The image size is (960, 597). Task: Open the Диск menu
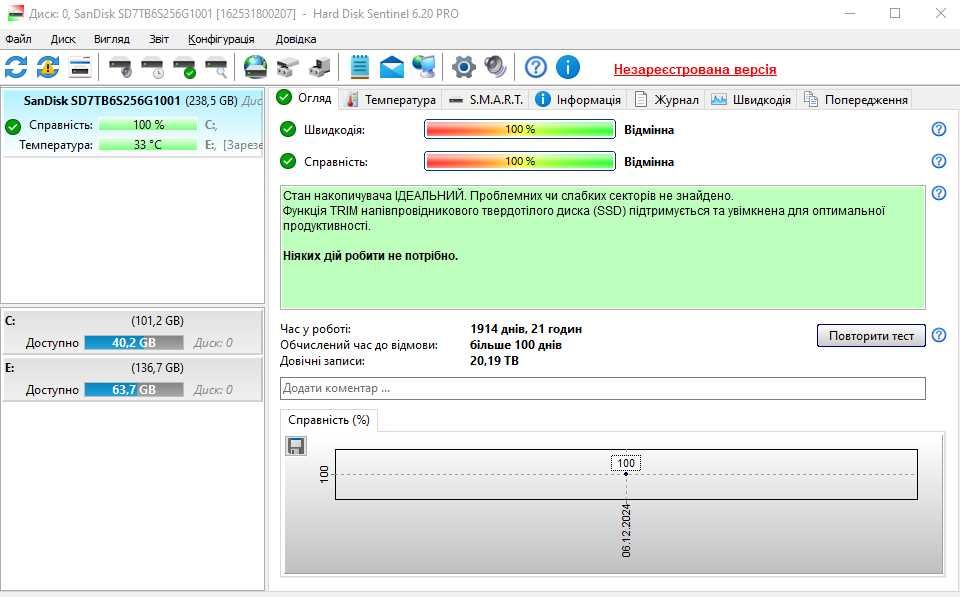[63, 39]
